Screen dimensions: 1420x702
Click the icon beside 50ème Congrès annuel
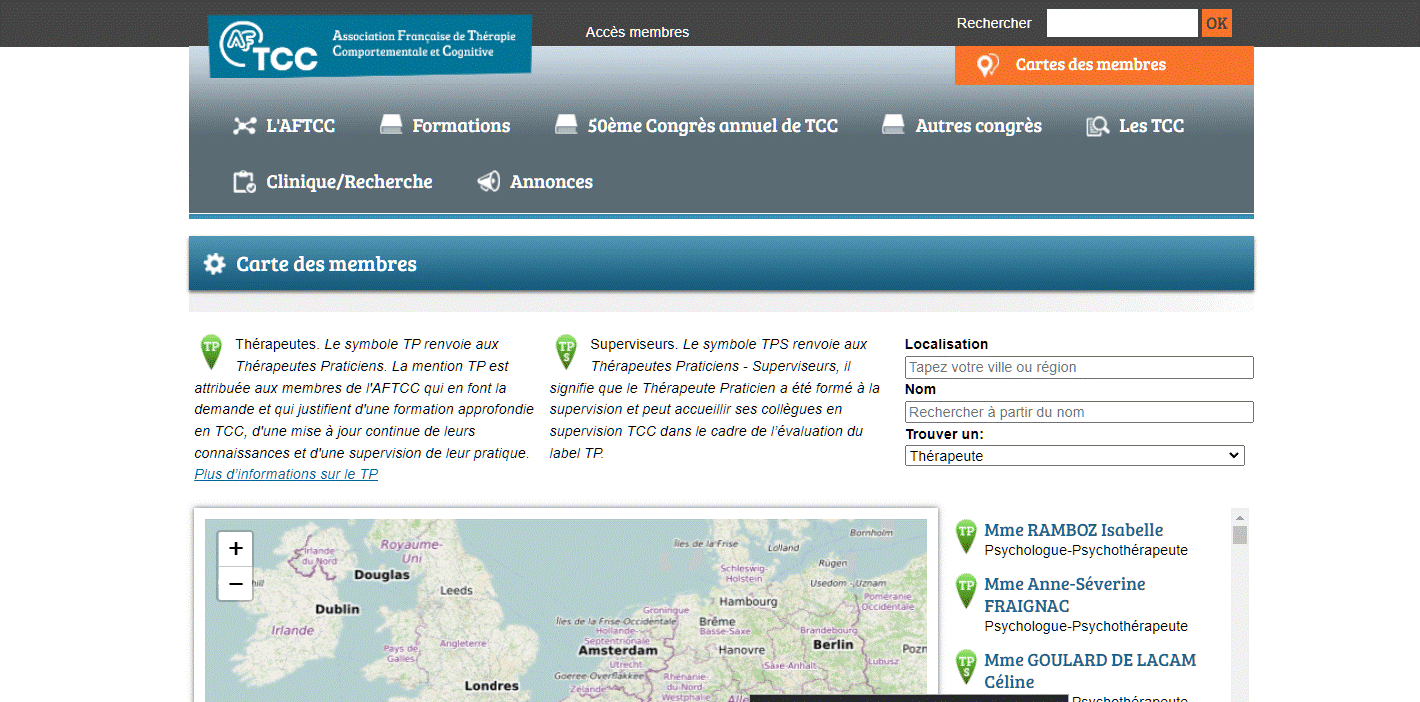coord(566,125)
